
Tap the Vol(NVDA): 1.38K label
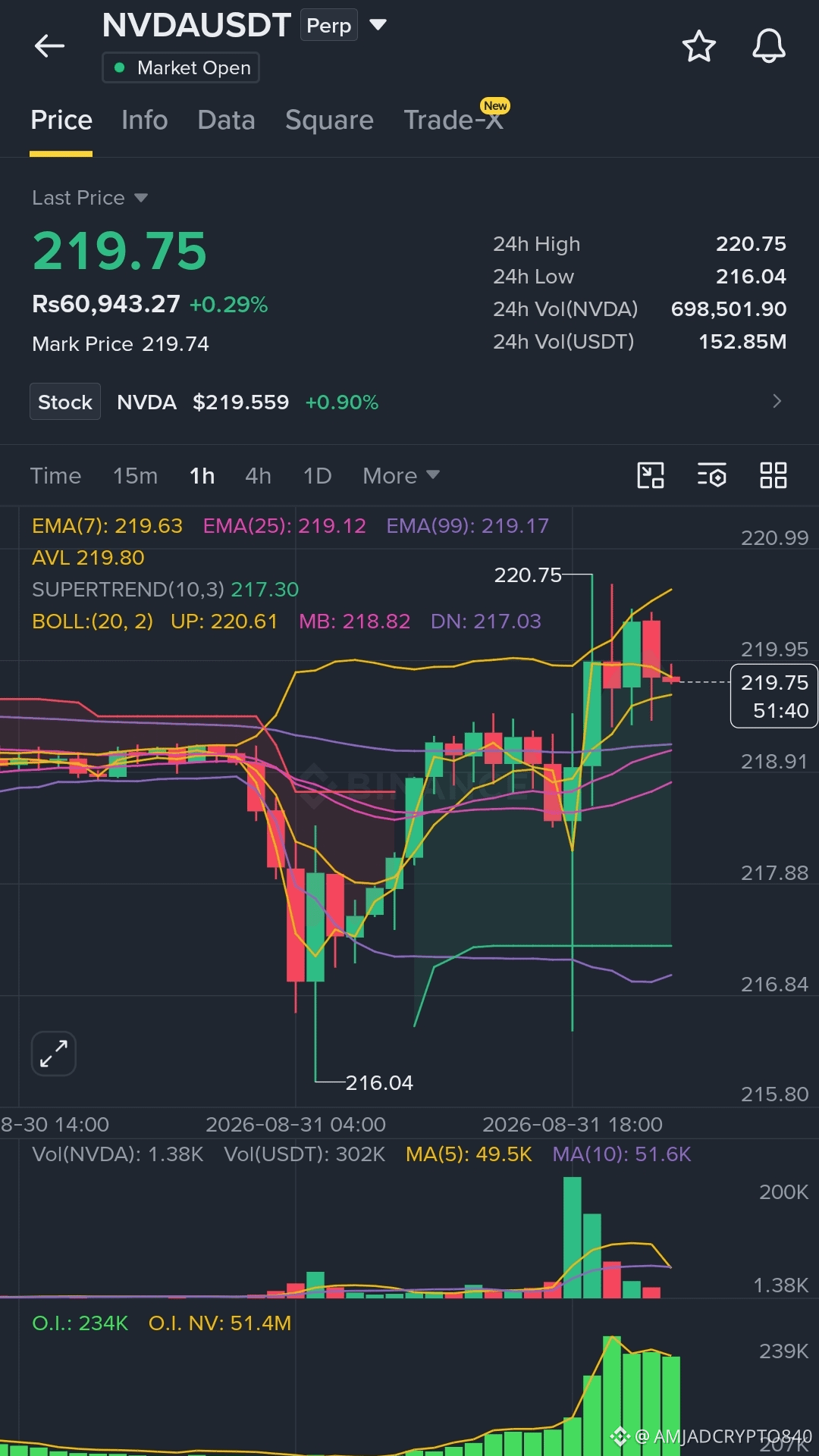click(118, 1154)
